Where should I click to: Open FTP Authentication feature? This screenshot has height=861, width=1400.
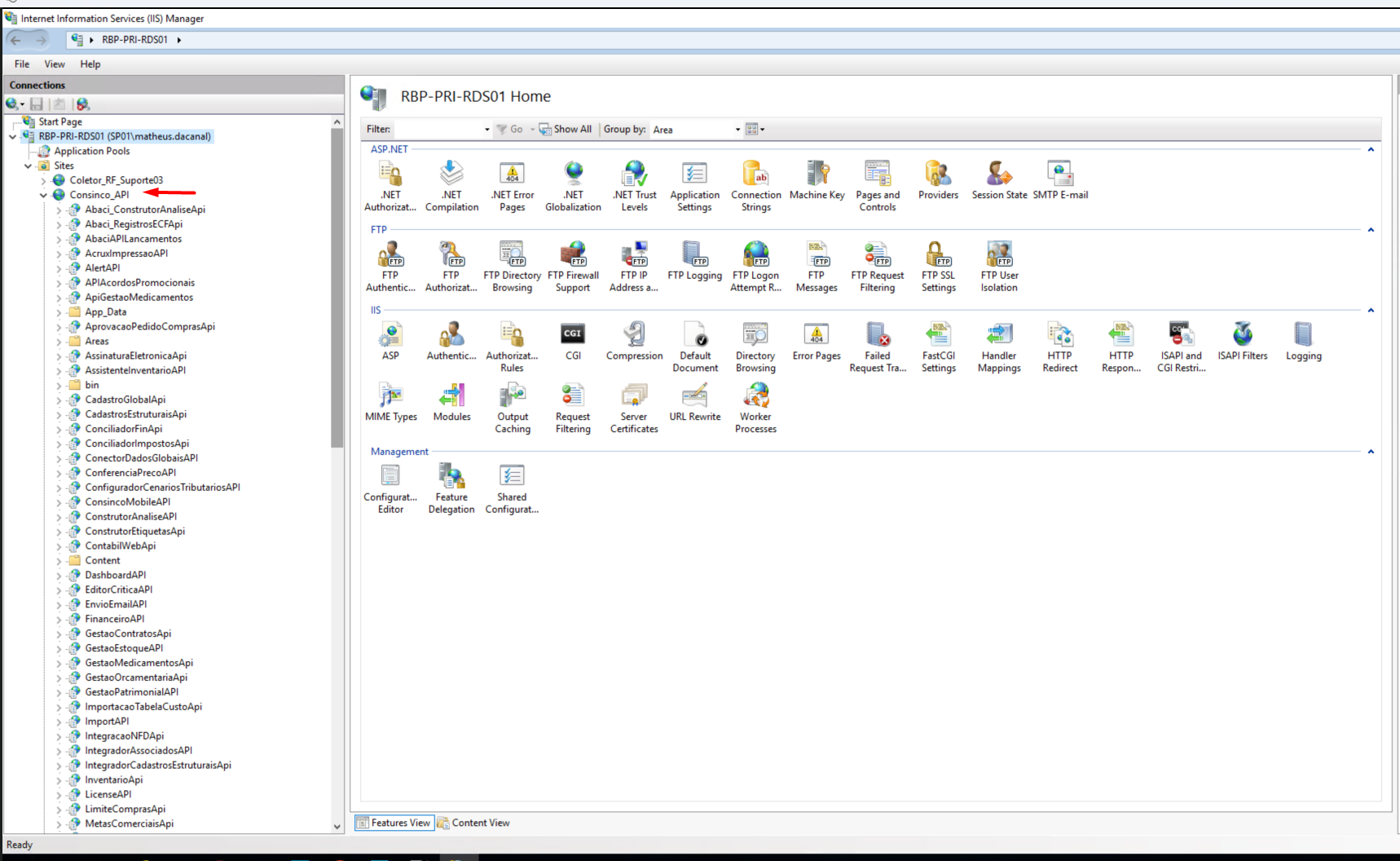point(390,267)
